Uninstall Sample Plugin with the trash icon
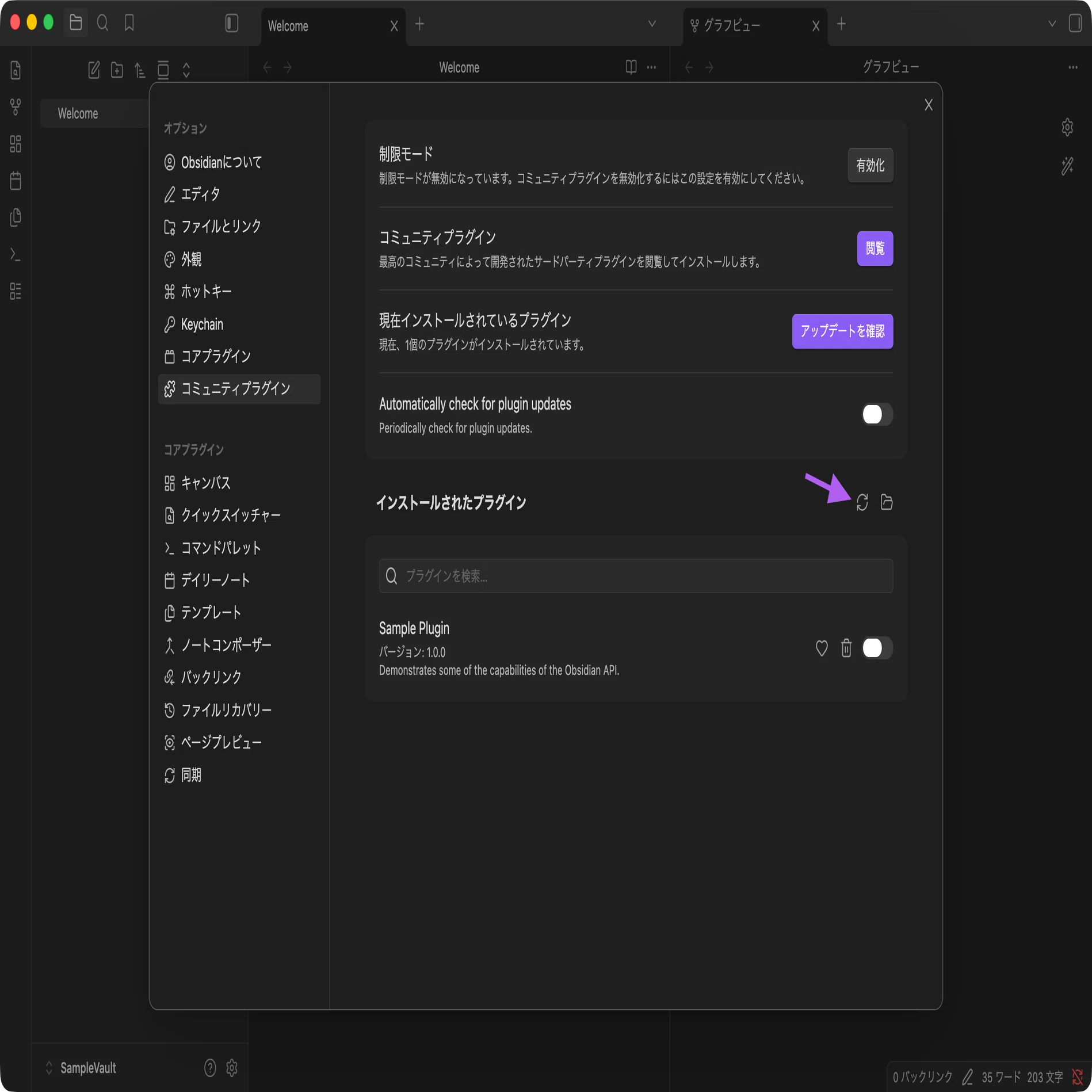Viewport: 1092px width, 1092px height. click(x=846, y=648)
